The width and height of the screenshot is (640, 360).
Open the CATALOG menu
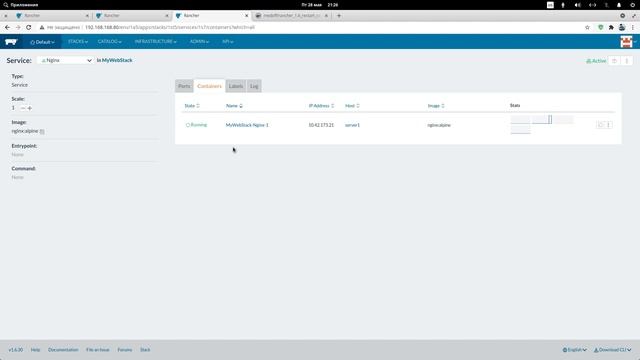[x=109, y=42]
